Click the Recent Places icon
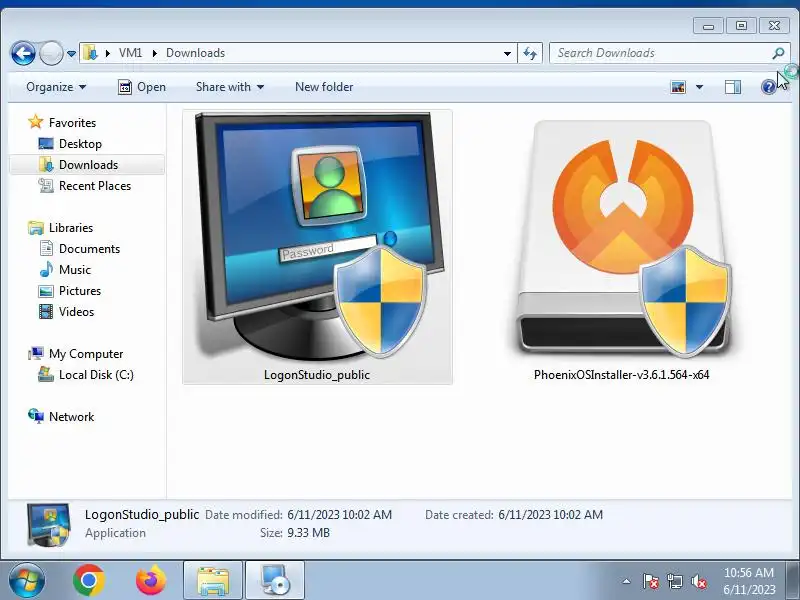The height and width of the screenshot is (600, 800). pyautogui.click(x=46, y=186)
